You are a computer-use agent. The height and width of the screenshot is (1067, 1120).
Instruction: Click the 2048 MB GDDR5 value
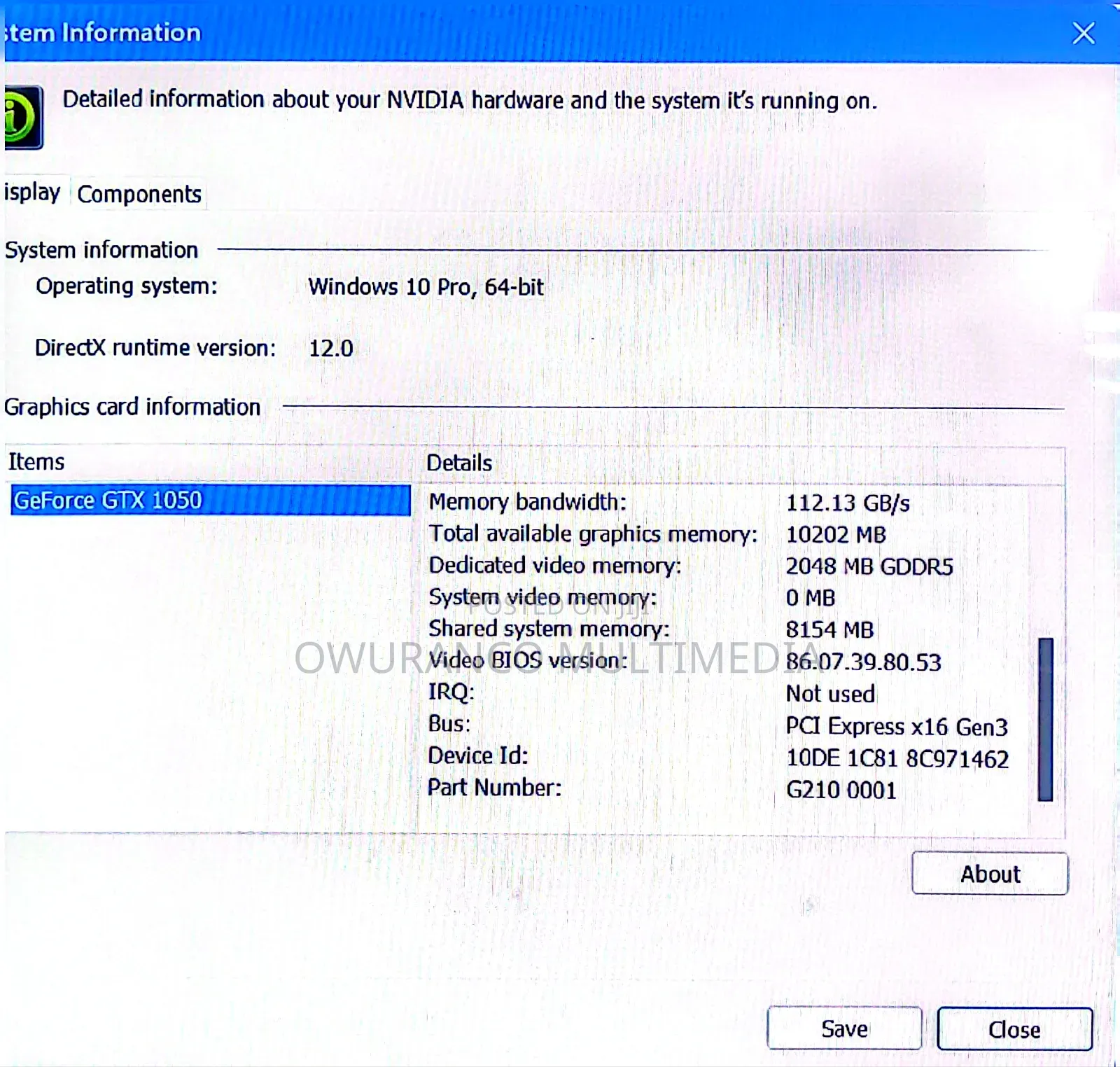click(869, 566)
